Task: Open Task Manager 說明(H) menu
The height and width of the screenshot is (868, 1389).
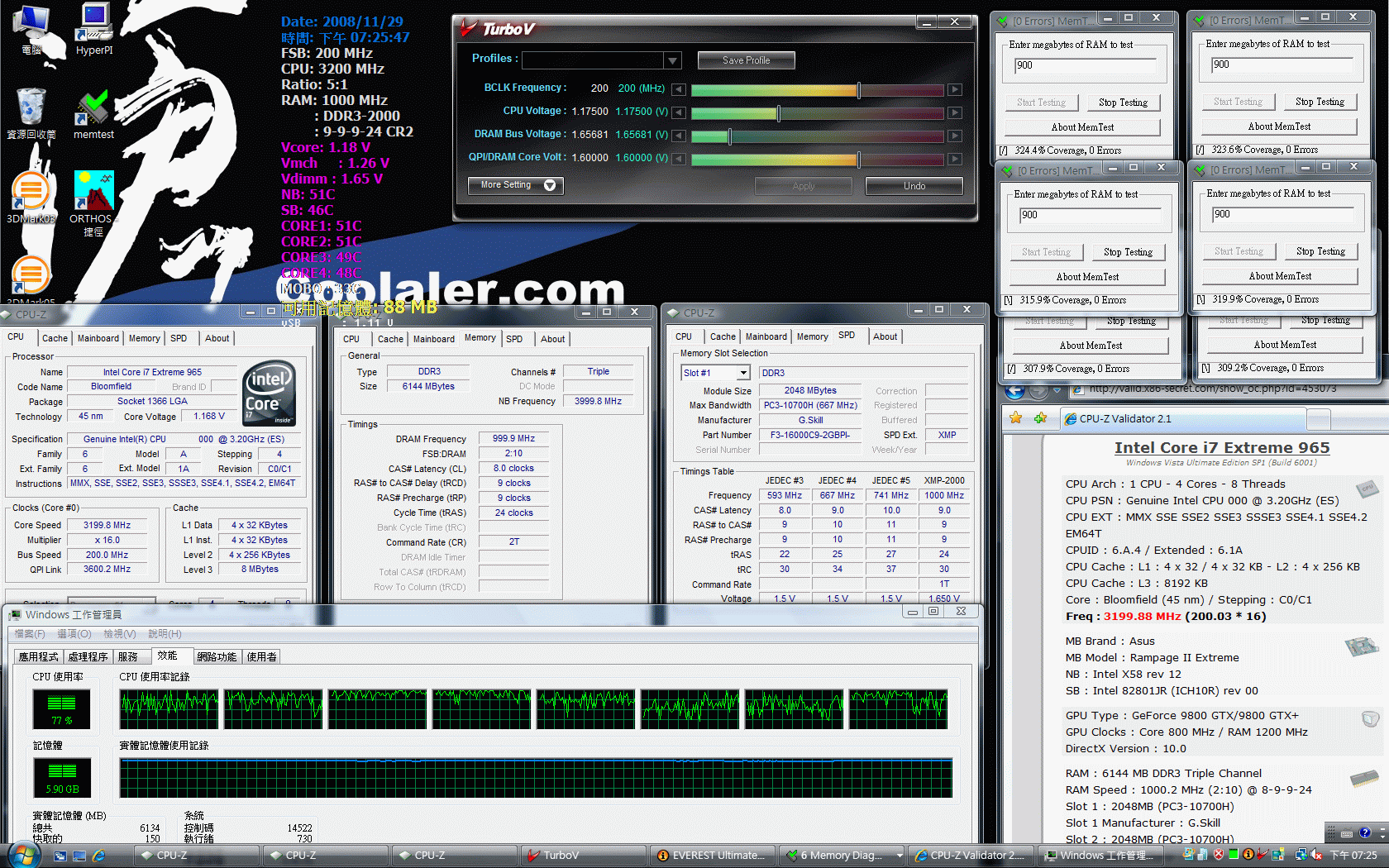Action: [x=165, y=634]
